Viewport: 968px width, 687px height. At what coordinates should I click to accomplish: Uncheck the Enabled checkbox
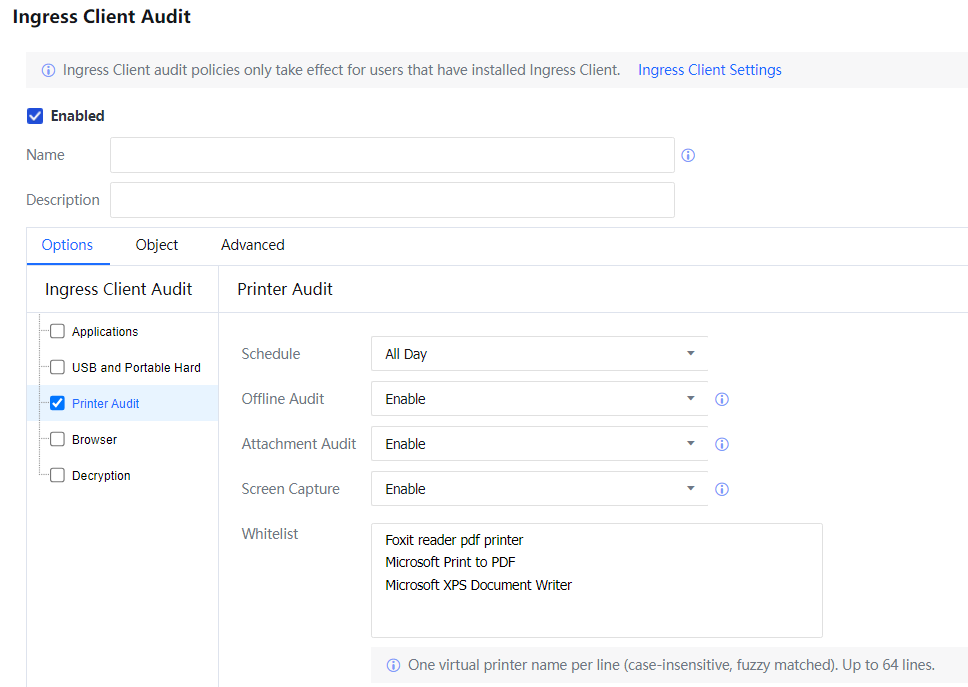point(35,116)
